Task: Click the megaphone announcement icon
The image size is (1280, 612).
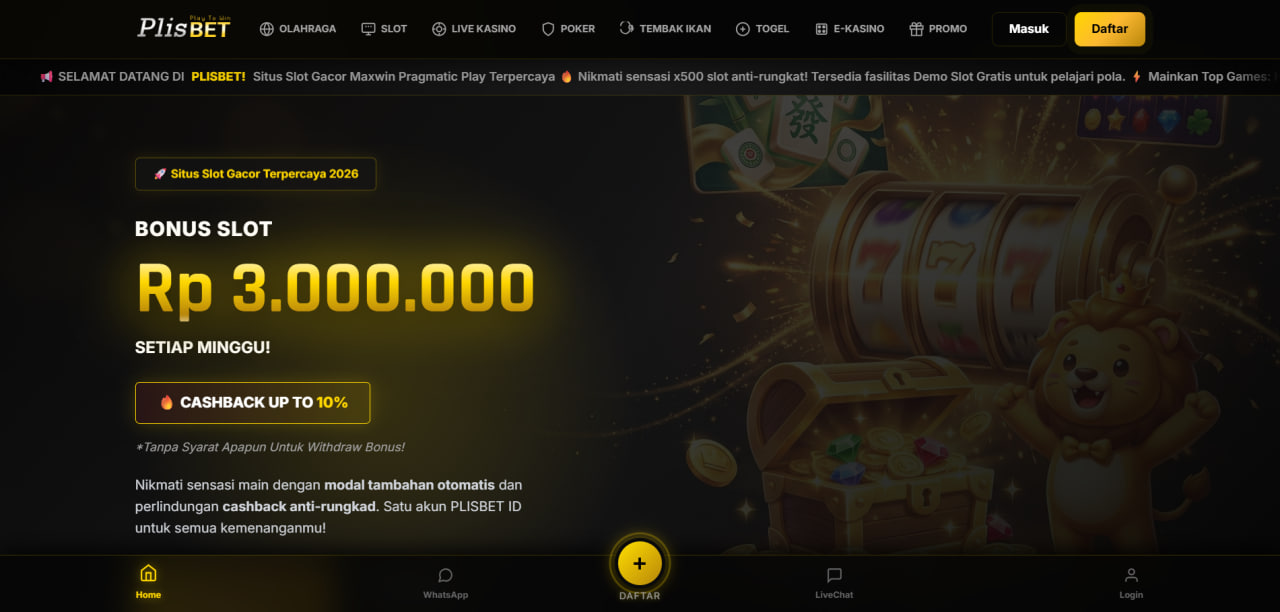Action: [x=46, y=76]
